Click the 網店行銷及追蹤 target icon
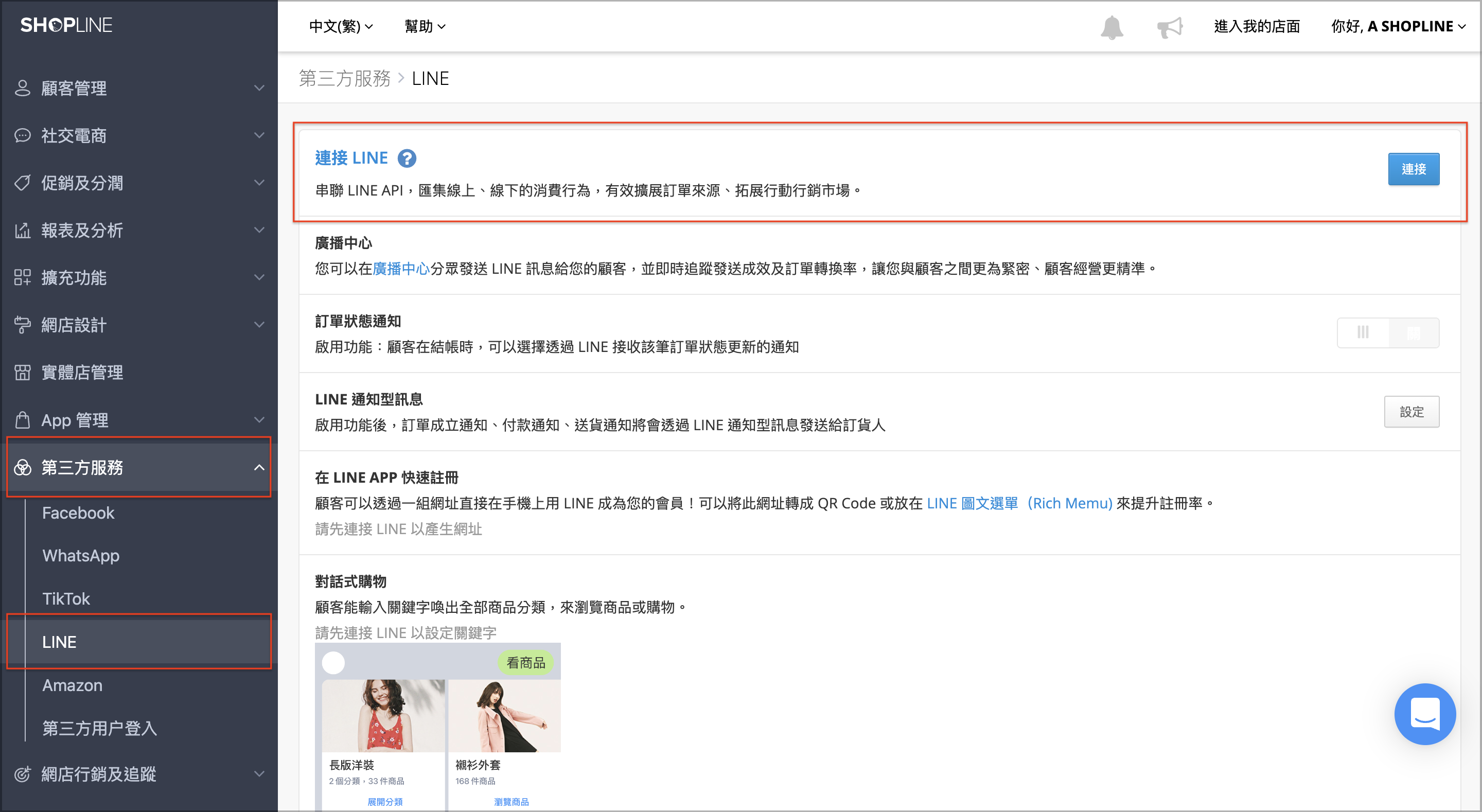Image resolution: width=1482 pixels, height=812 pixels. click(x=23, y=774)
